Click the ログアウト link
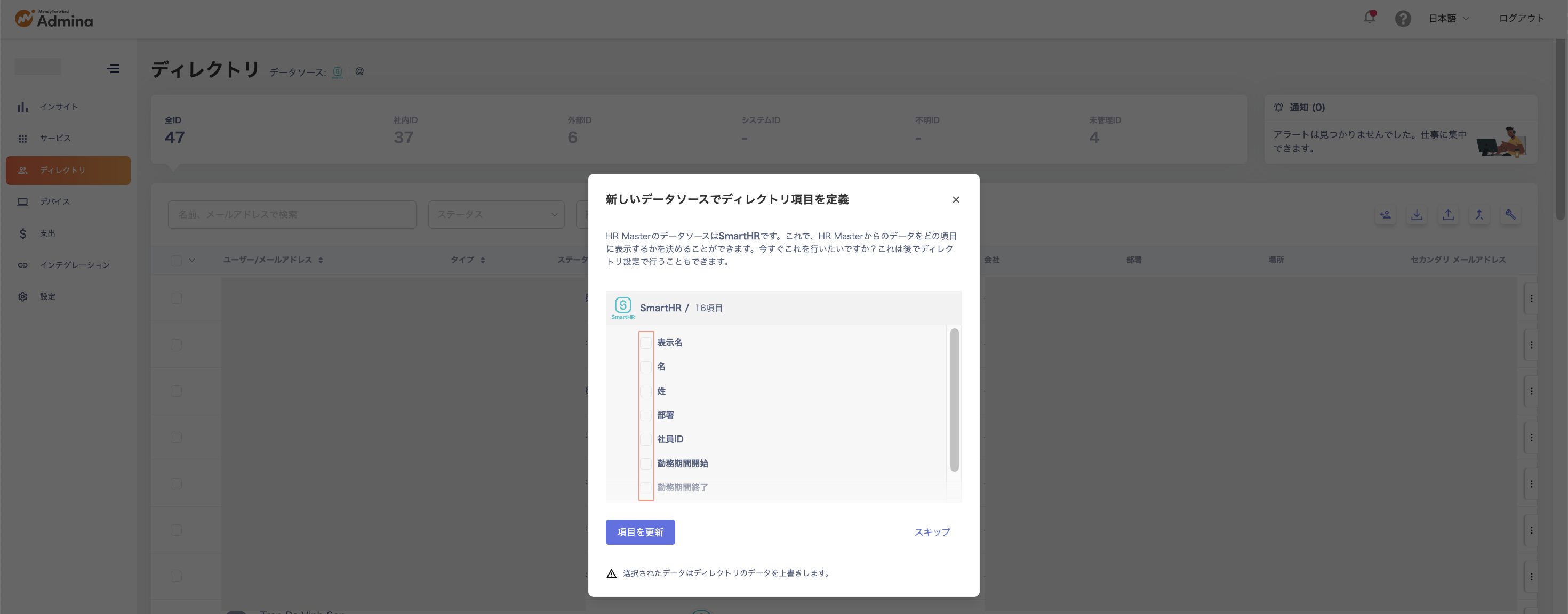Screen dimensions: 1568x614 [1521, 18]
